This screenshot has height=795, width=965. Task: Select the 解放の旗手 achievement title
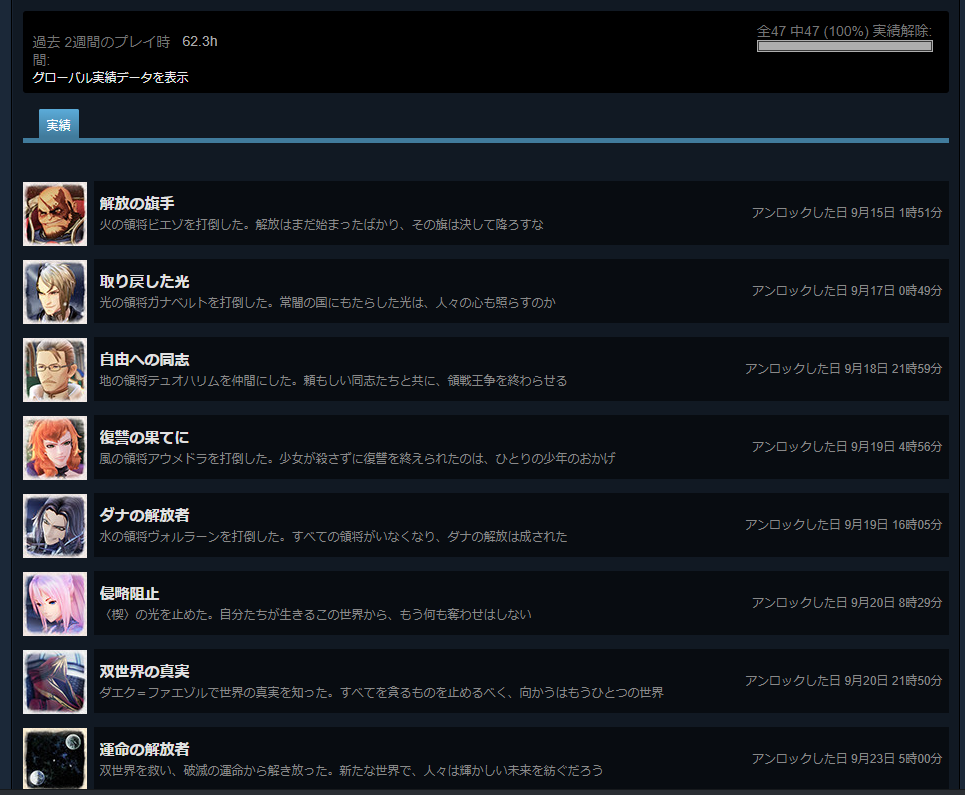tap(137, 203)
